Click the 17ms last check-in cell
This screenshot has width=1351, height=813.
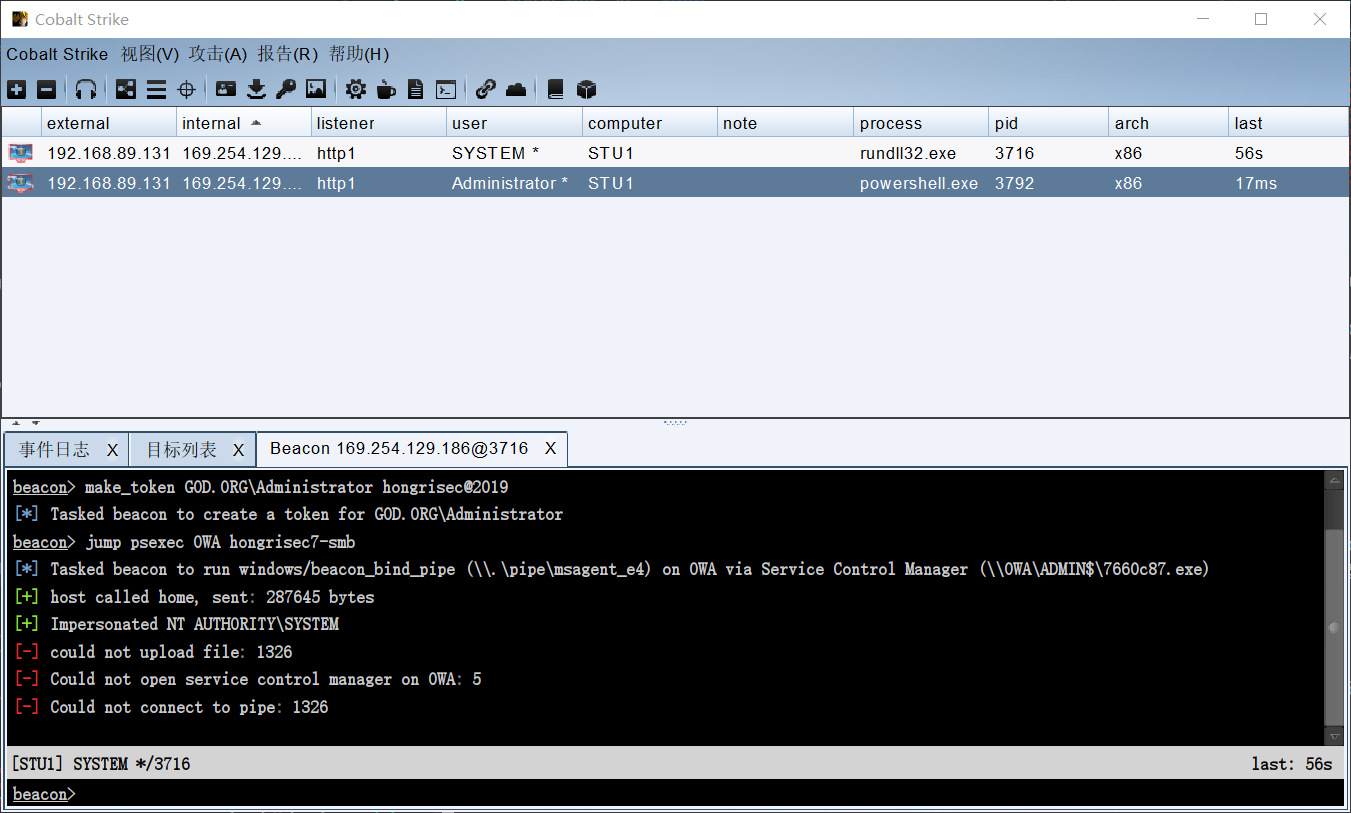[x=1288, y=183]
